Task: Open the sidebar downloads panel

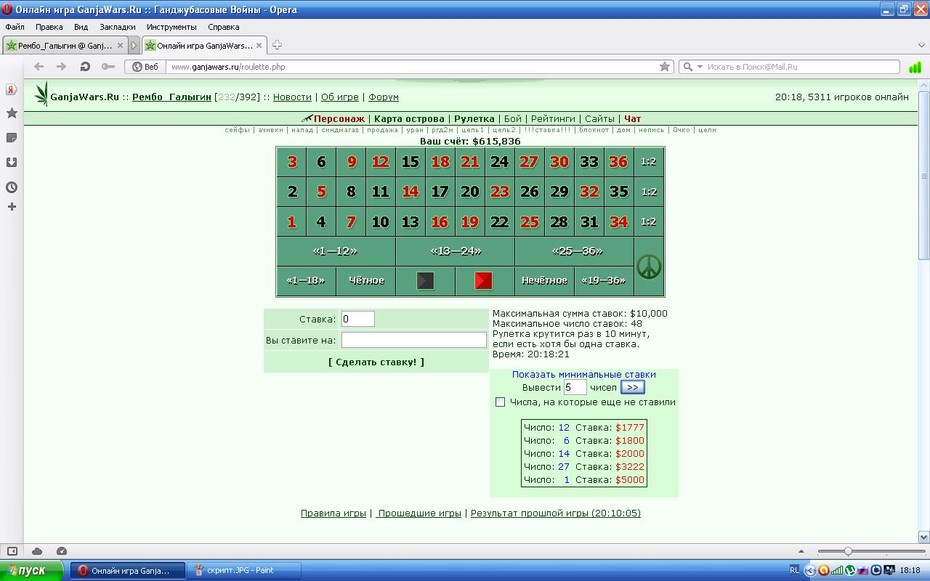Action: click(11, 162)
